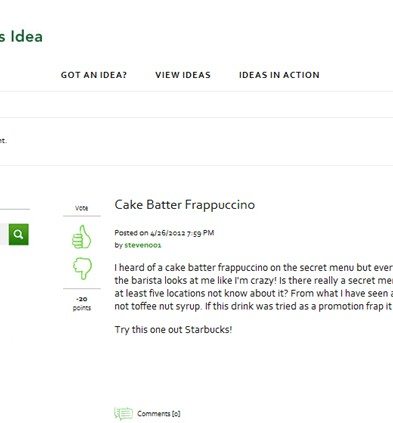Click the -20 points score
Screen dimensions: 393x423
click(82, 303)
